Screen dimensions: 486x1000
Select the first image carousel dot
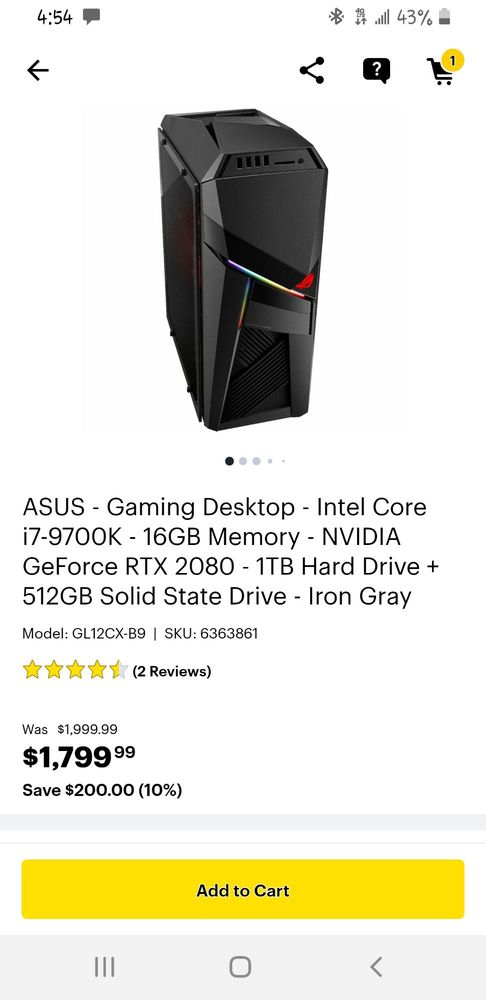point(230,461)
